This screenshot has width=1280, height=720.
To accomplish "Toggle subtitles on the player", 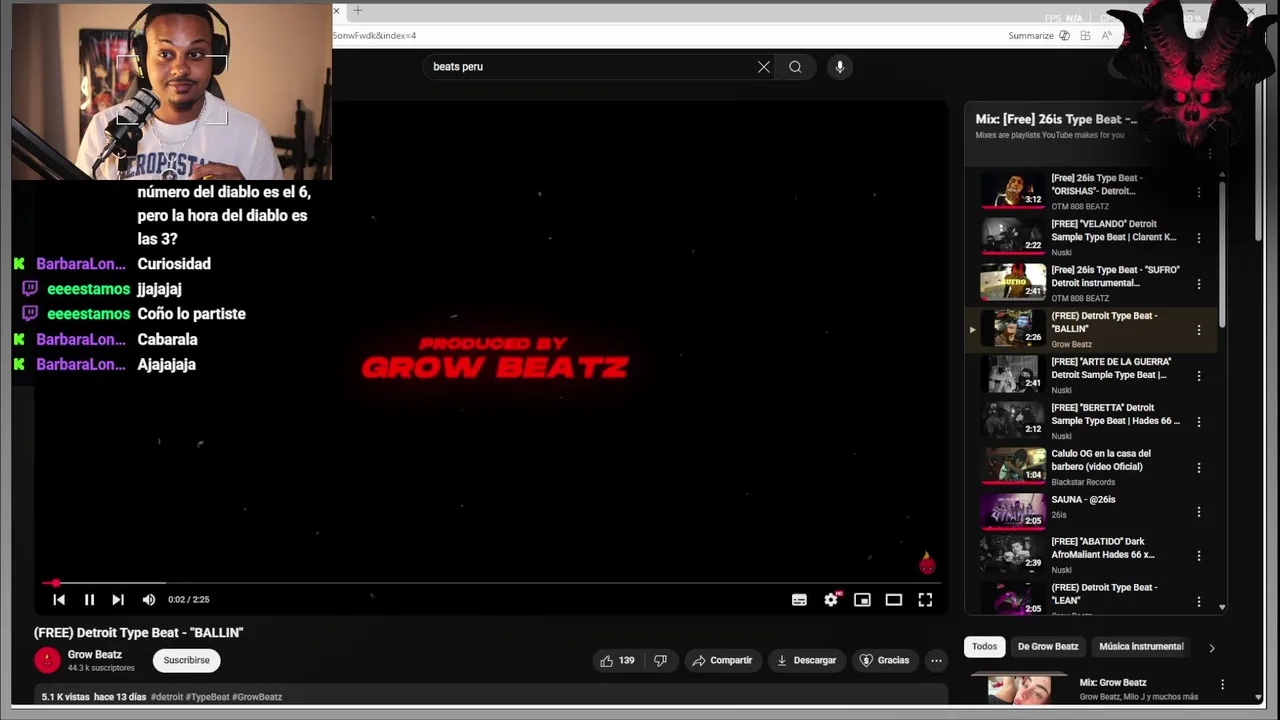I will [799, 600].
